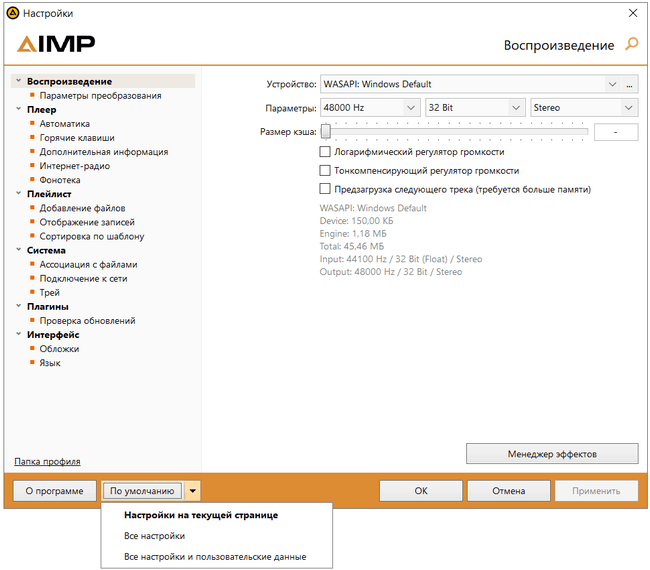Click the Device: 150,00 КБ text
This screenshot has width=650, height=570.
[356, 221]
